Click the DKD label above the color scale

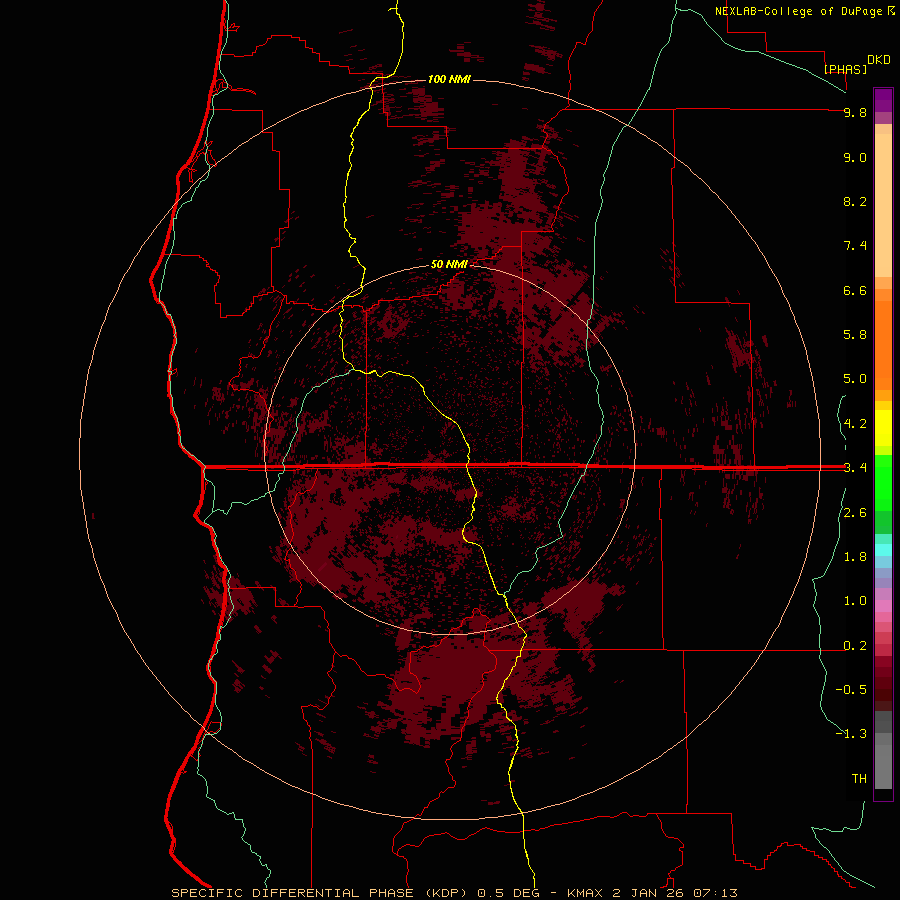point(879,60)
